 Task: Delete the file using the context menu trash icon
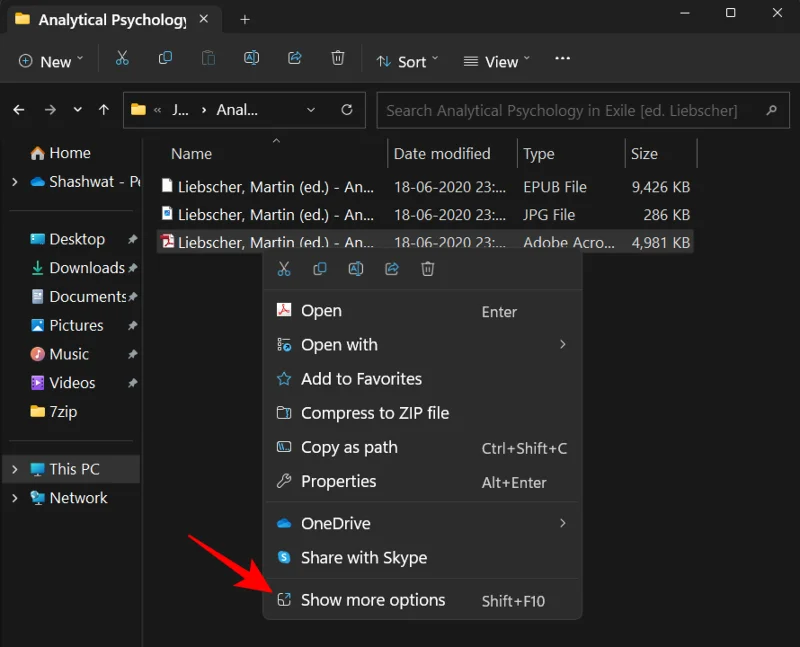[x=428, y=268]
